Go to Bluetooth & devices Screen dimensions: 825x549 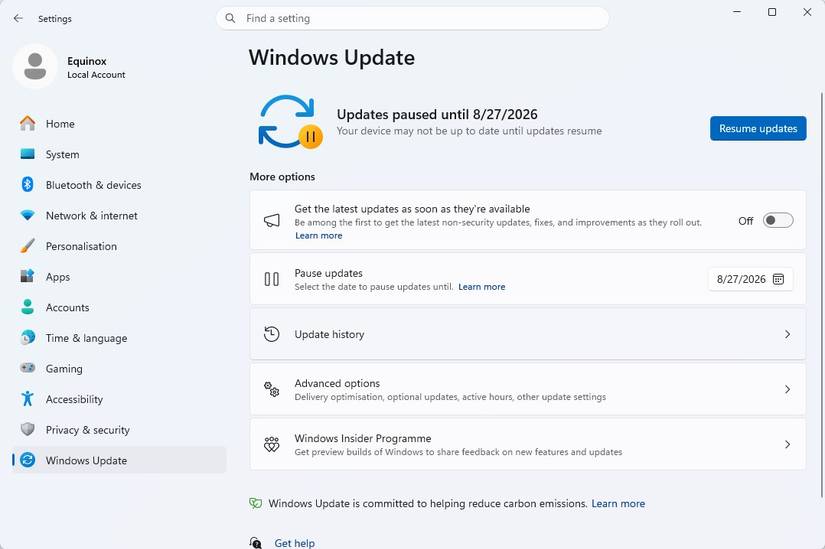119,185
